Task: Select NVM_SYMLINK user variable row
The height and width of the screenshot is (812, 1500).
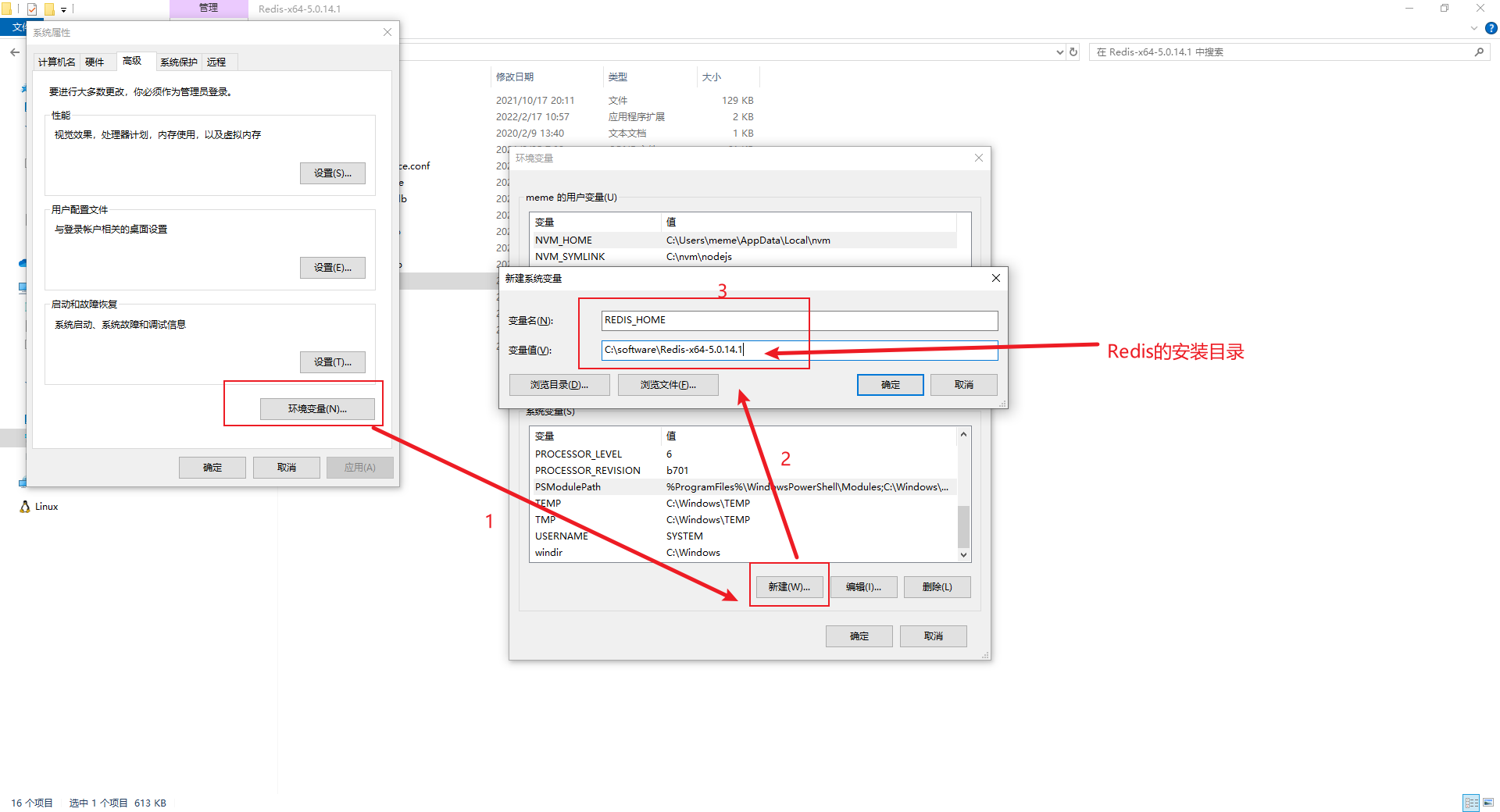Action: (x=744, y=257)
